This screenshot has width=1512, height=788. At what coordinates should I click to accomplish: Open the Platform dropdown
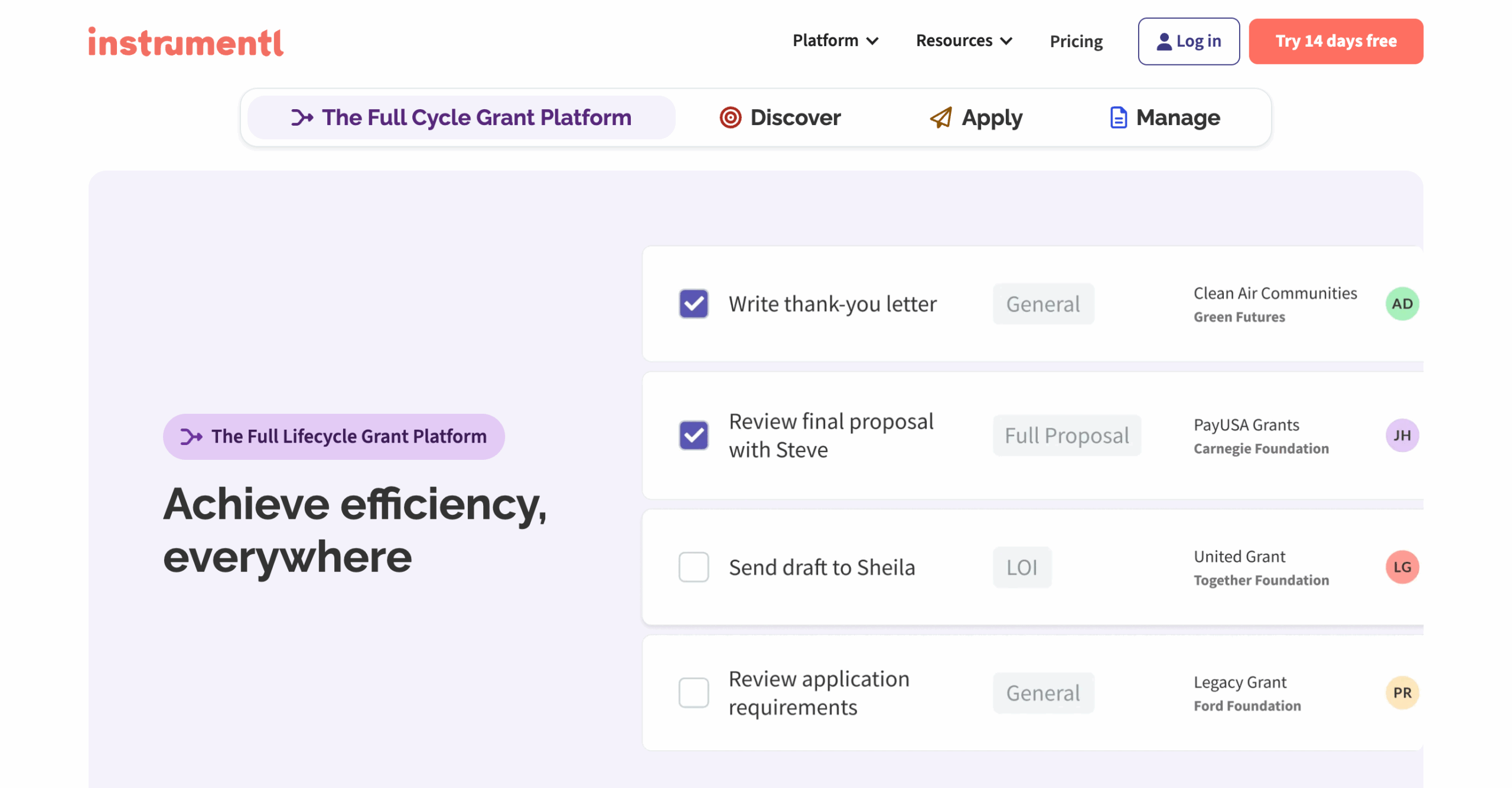point(835,41)
